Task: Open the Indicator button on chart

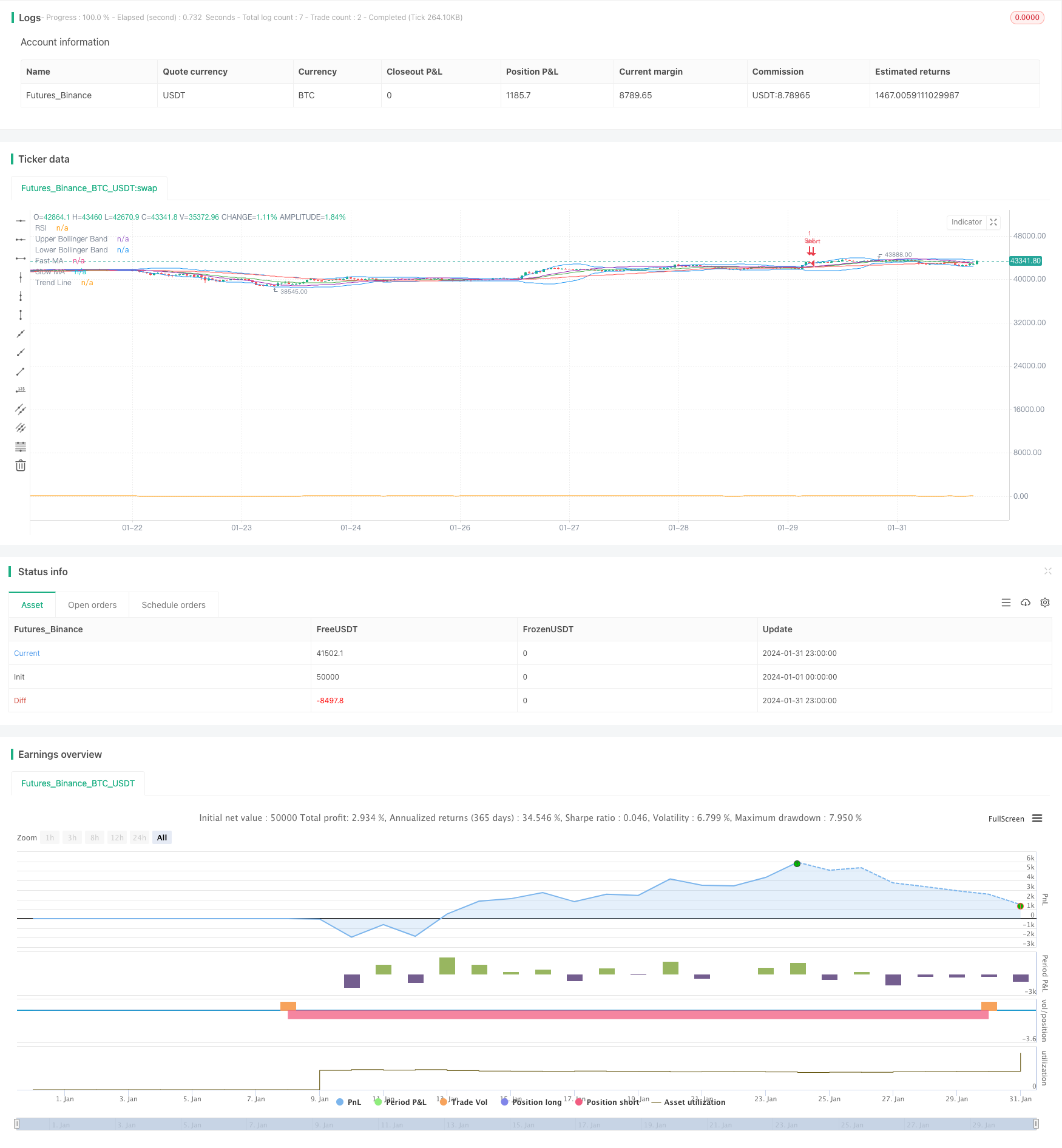Action: coord(966,222)
